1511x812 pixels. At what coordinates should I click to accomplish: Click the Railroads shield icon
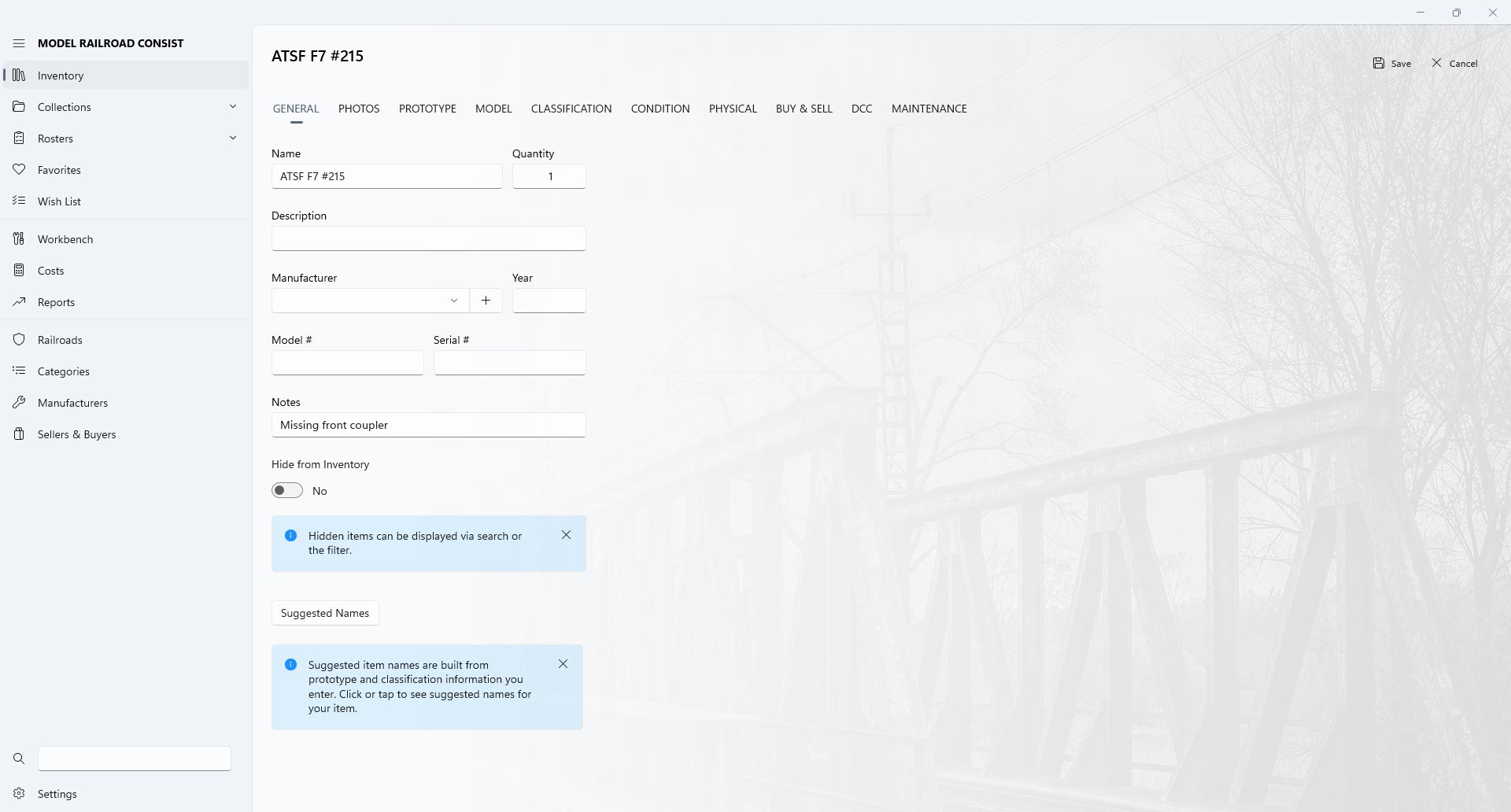tap(19, 340)
